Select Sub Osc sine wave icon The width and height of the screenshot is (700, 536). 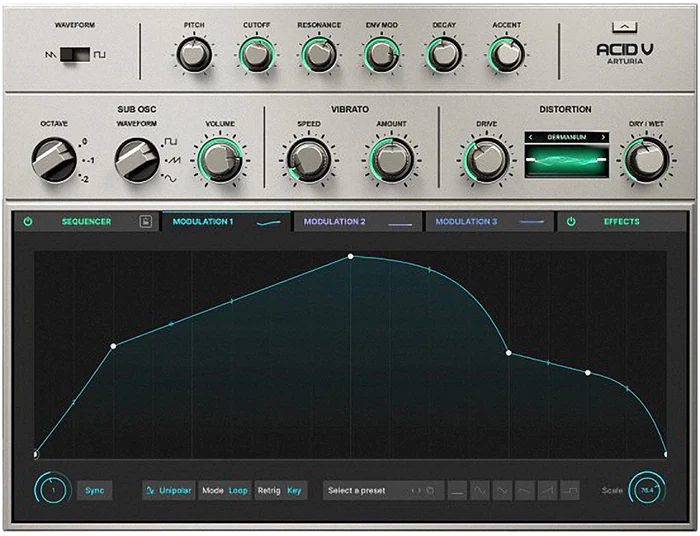[171, 179]
